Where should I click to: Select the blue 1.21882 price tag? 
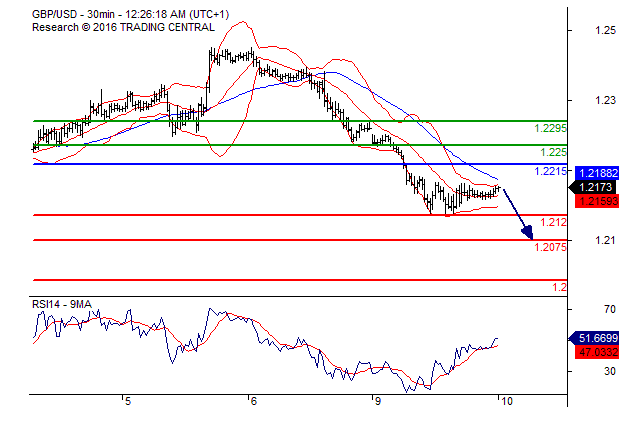597,173
